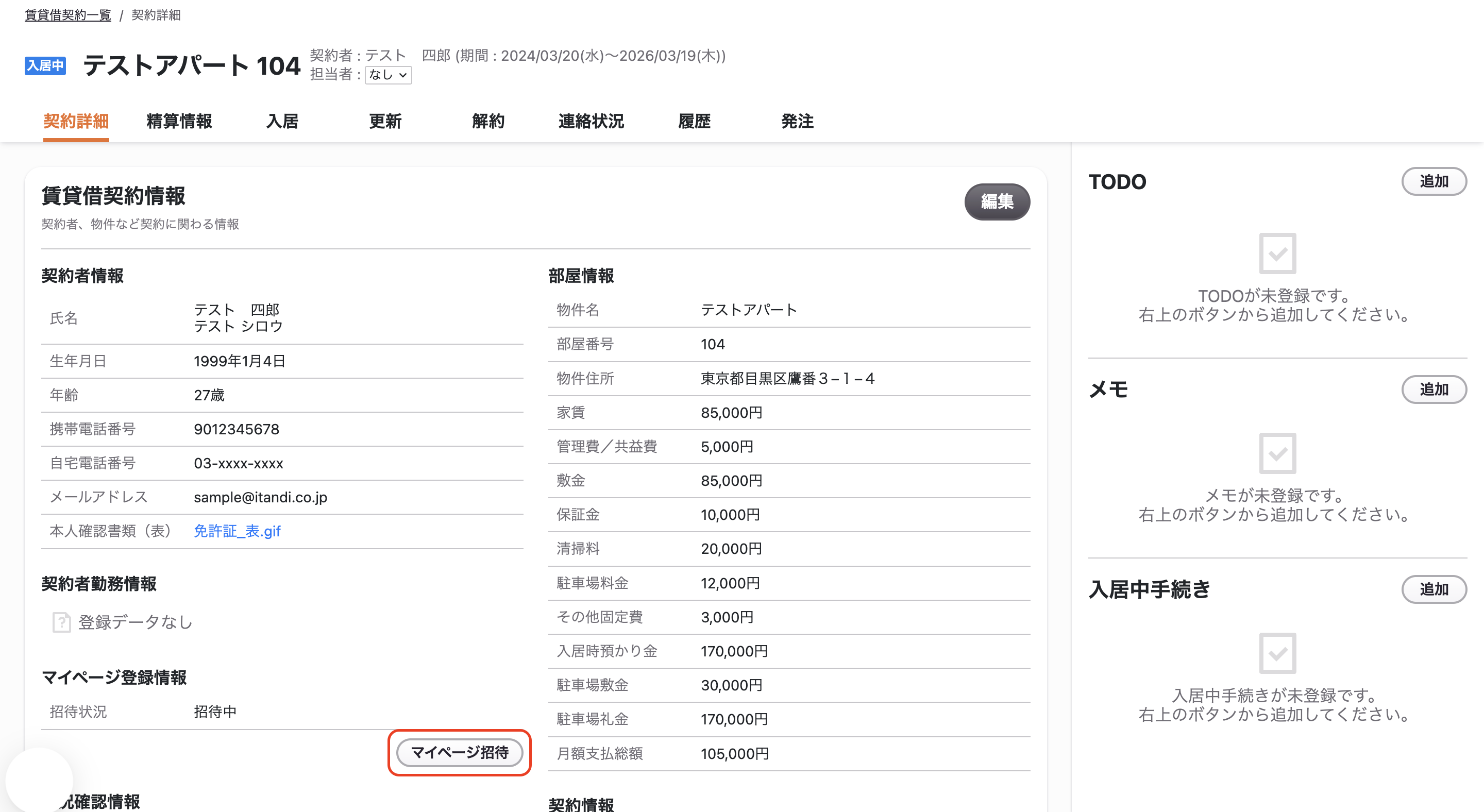This screenshot has height=812, width=1484.
Task: Click the その他固定費 value 3,000円
Action: pyautogui.click(x=727, y=617)
